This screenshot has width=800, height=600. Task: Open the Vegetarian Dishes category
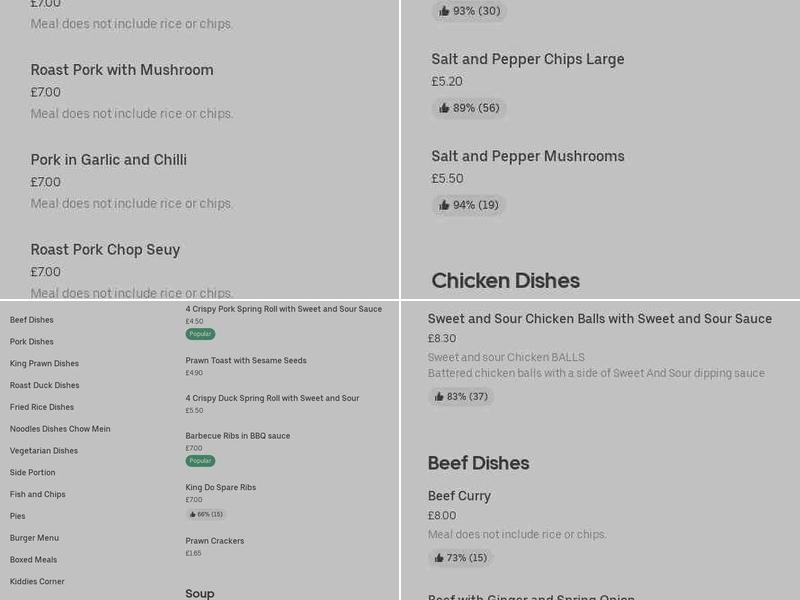pos(43,450)
